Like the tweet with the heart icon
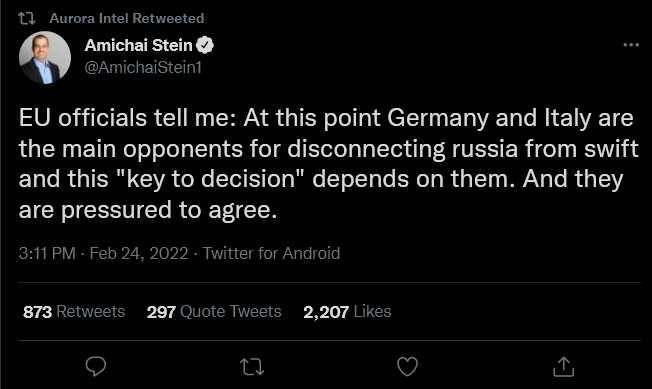The width and height of the screenshot is (652, 389). (408, 367)
